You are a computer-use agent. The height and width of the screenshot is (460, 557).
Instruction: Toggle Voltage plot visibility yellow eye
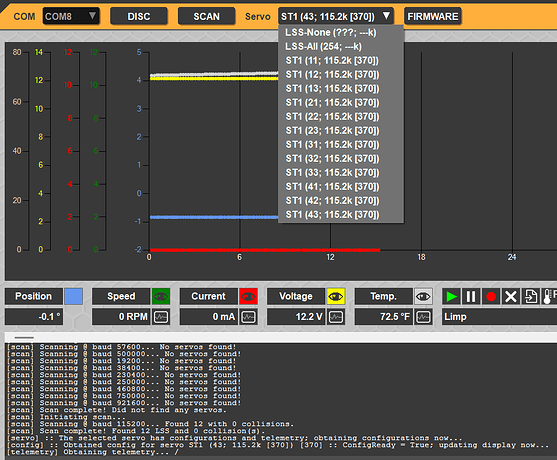coord(336,296)
